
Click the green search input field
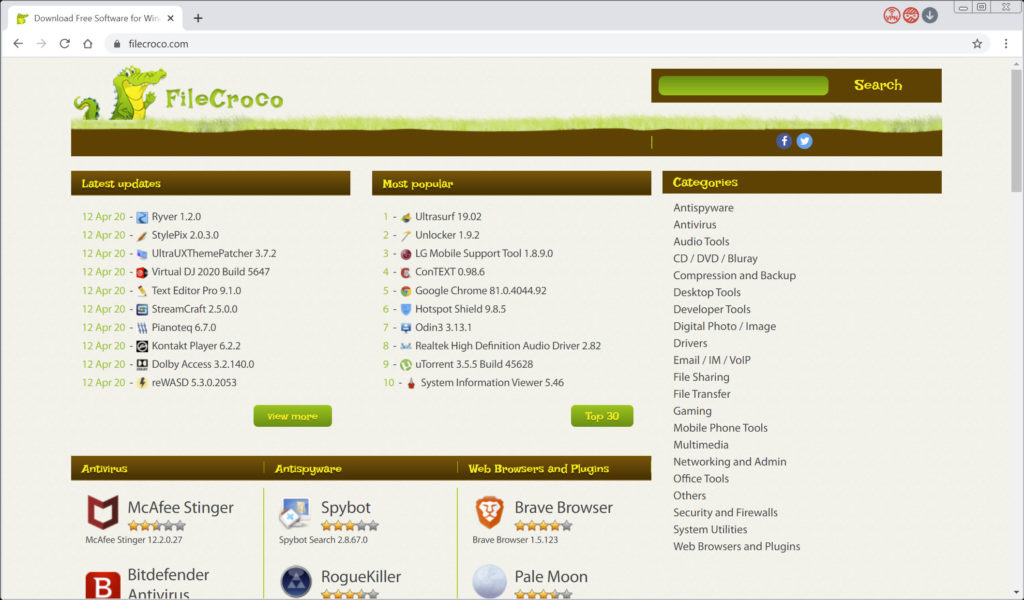pos(743,86)
